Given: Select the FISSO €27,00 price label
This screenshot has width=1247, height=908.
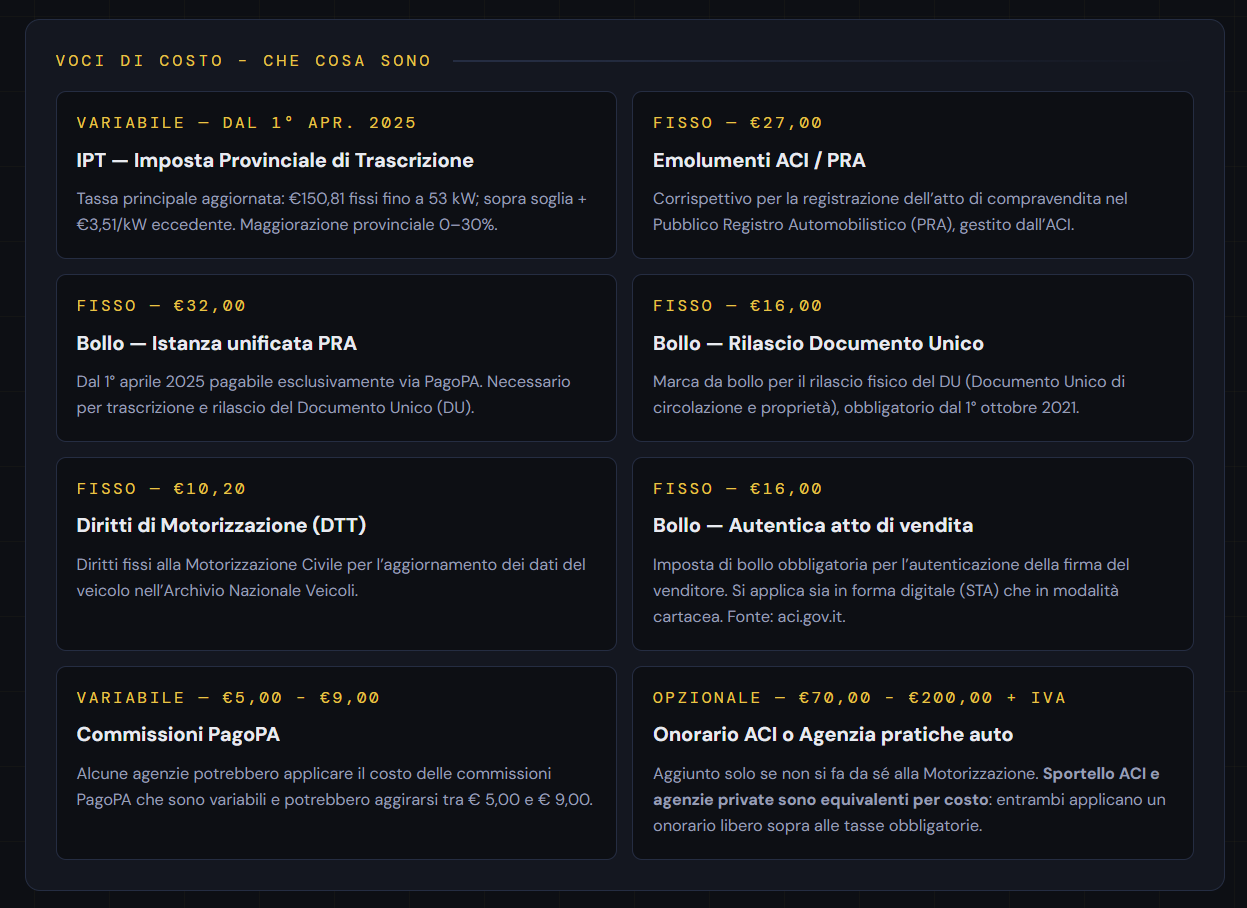Looking at the screenshot, I should (738, 123).
